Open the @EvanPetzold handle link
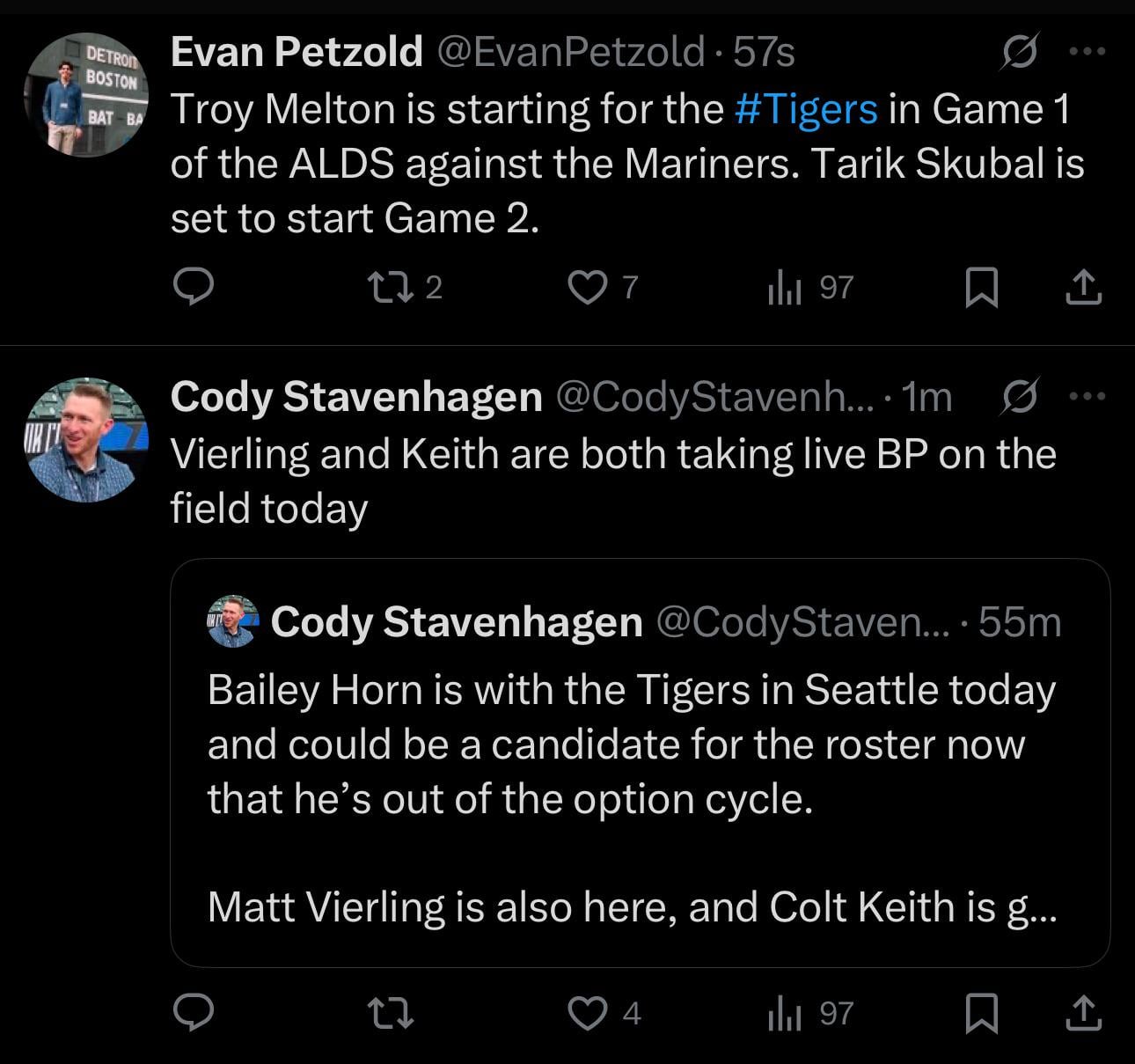The image size is (1135, 1064). (570, 52)
